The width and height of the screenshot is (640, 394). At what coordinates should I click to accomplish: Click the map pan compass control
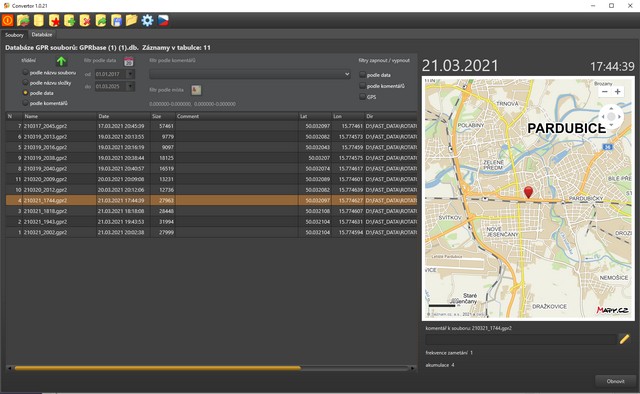[x=611, y=117]
